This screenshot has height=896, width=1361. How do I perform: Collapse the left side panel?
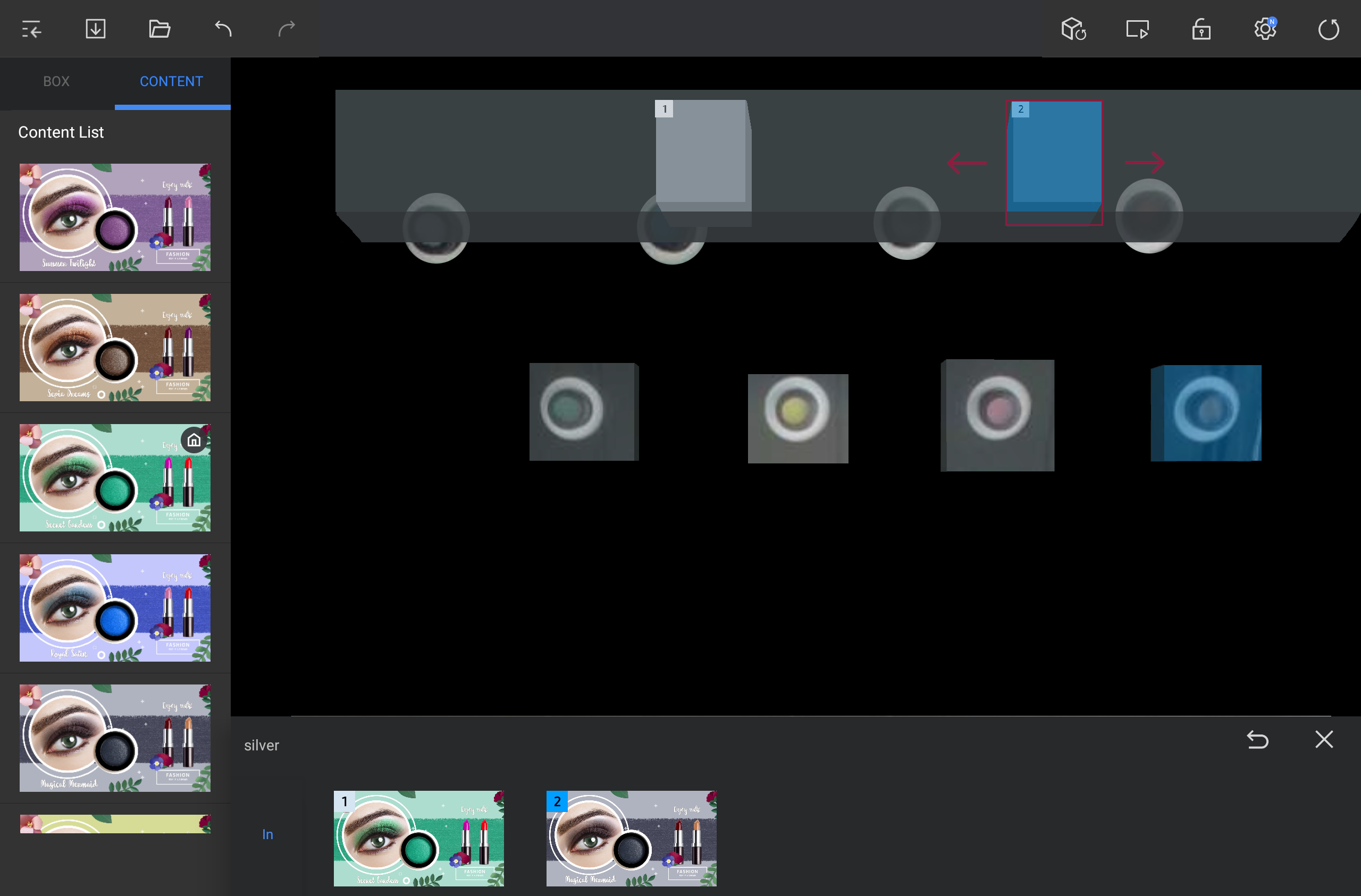(31, 29)
